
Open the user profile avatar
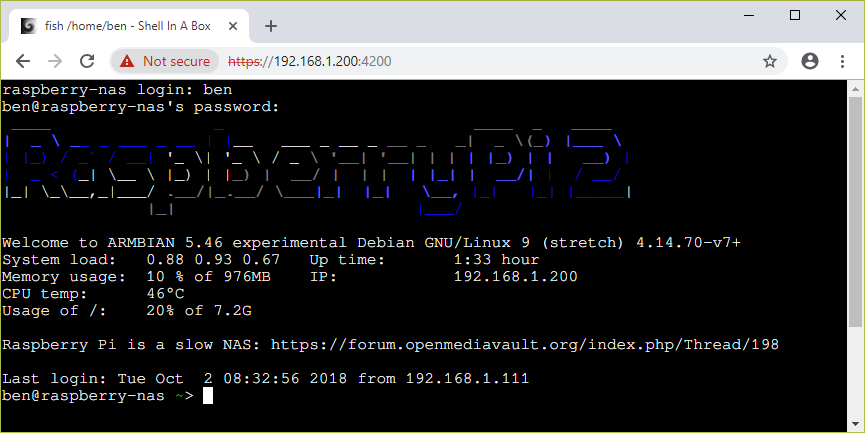(x=810, y=61)
